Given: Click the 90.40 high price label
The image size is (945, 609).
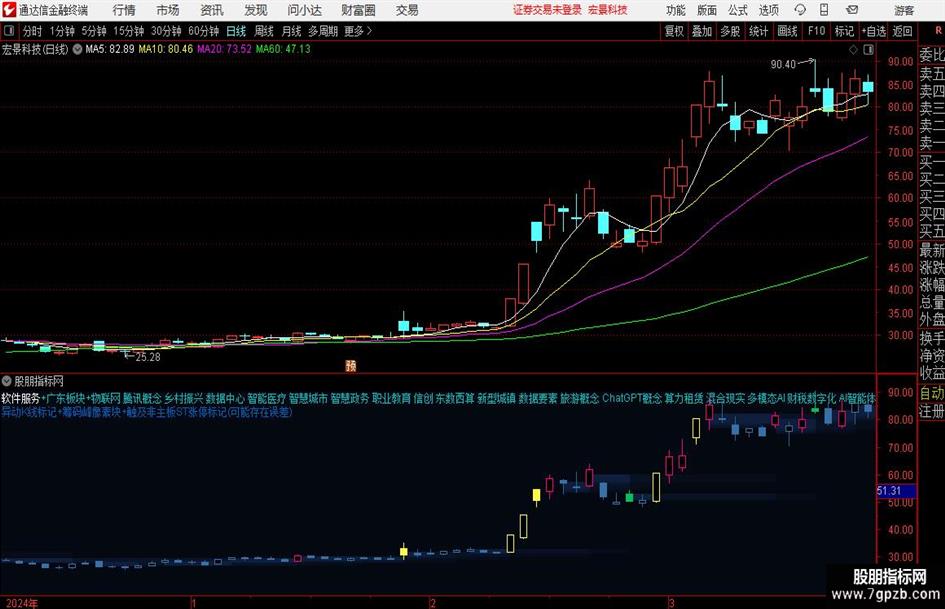Looking at the screenshot, I should click(783, 64).
